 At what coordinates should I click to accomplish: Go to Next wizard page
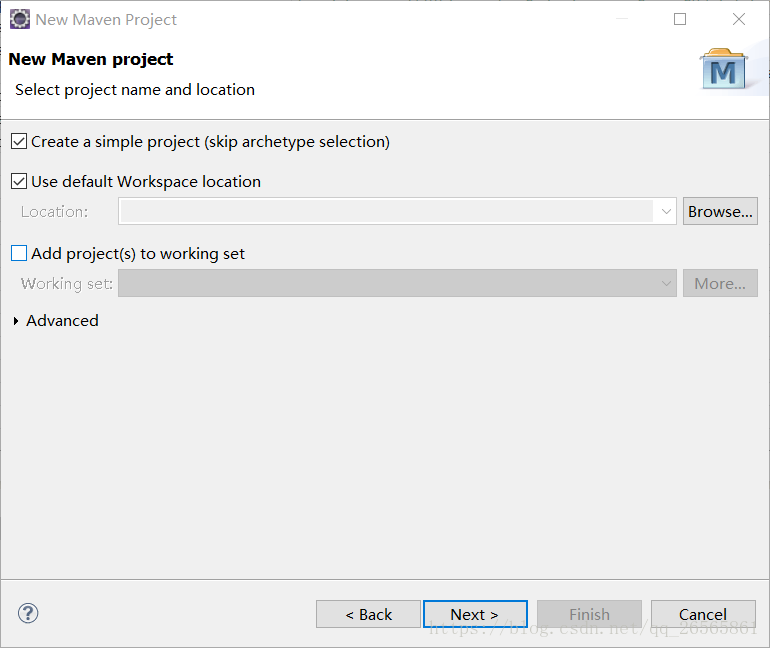click(475, 614)
